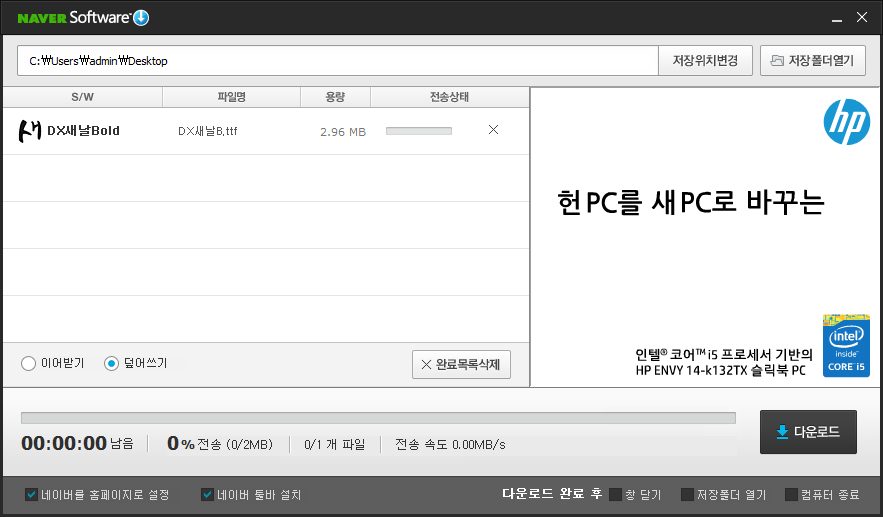Start the download with 다운로드 button

click(808, 432)
